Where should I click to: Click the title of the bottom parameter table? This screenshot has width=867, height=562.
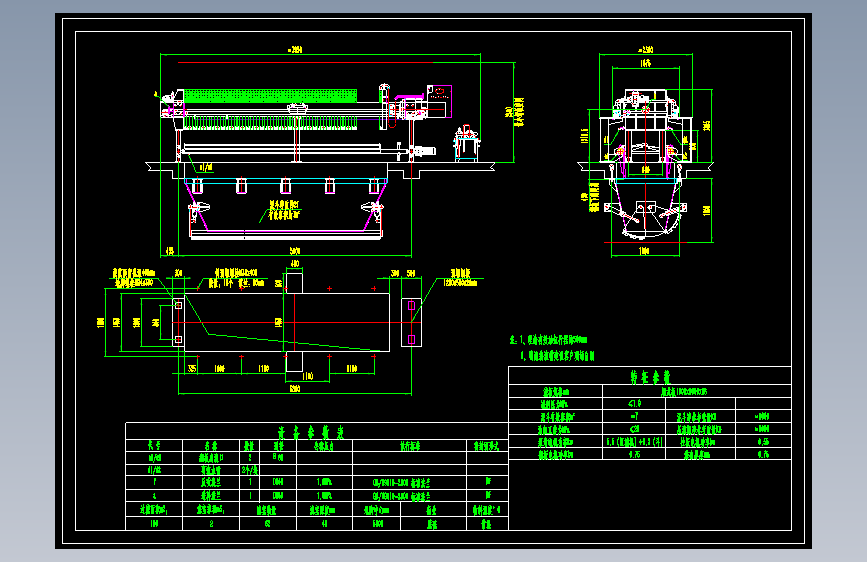tap(311, 432)
